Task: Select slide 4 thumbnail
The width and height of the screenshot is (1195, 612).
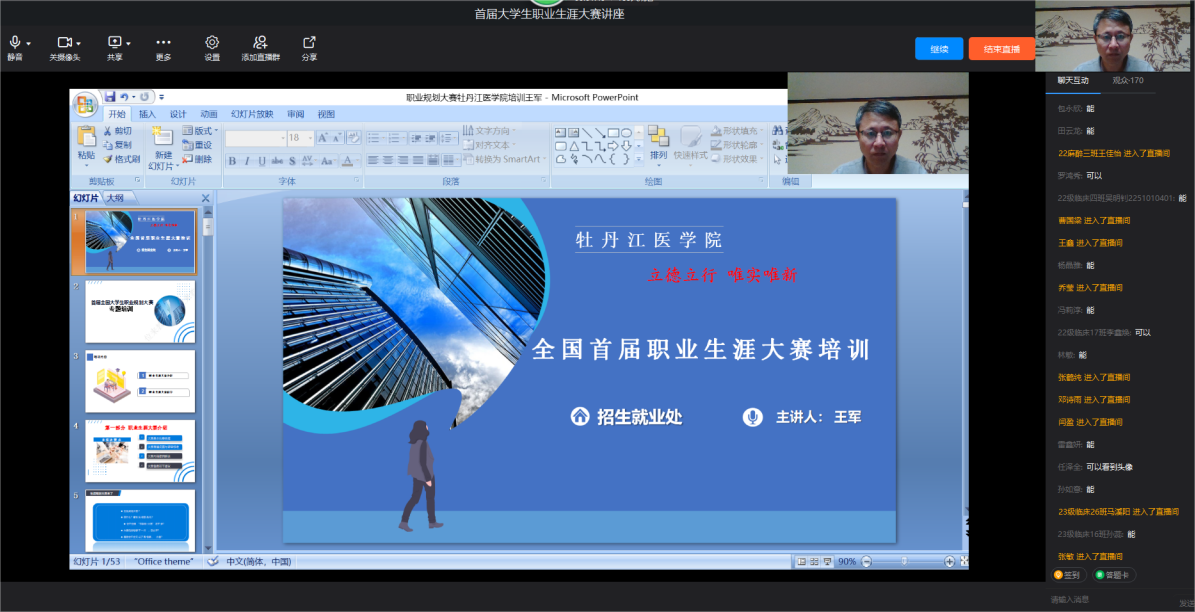Action: point(140,451)
